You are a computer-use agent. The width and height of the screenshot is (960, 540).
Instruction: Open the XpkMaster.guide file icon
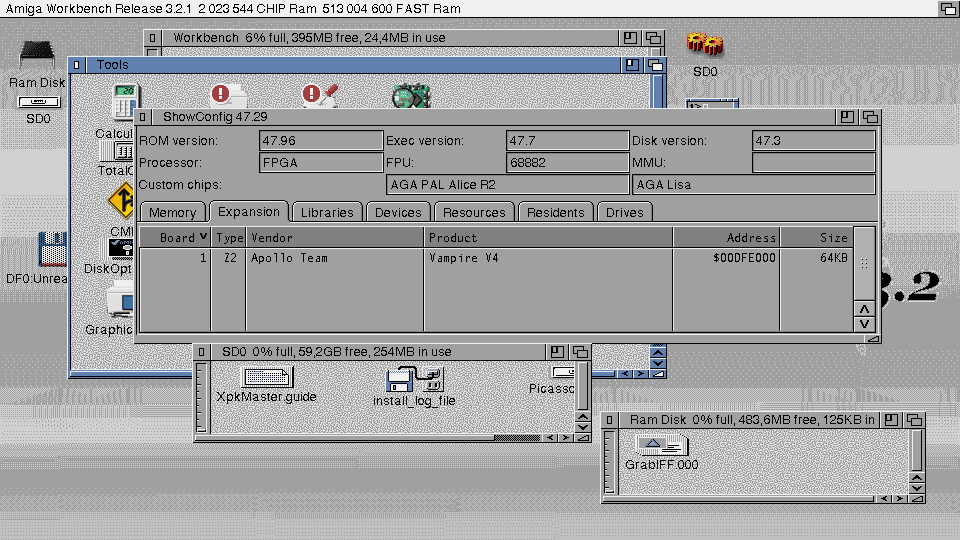(x=267, y=378)
